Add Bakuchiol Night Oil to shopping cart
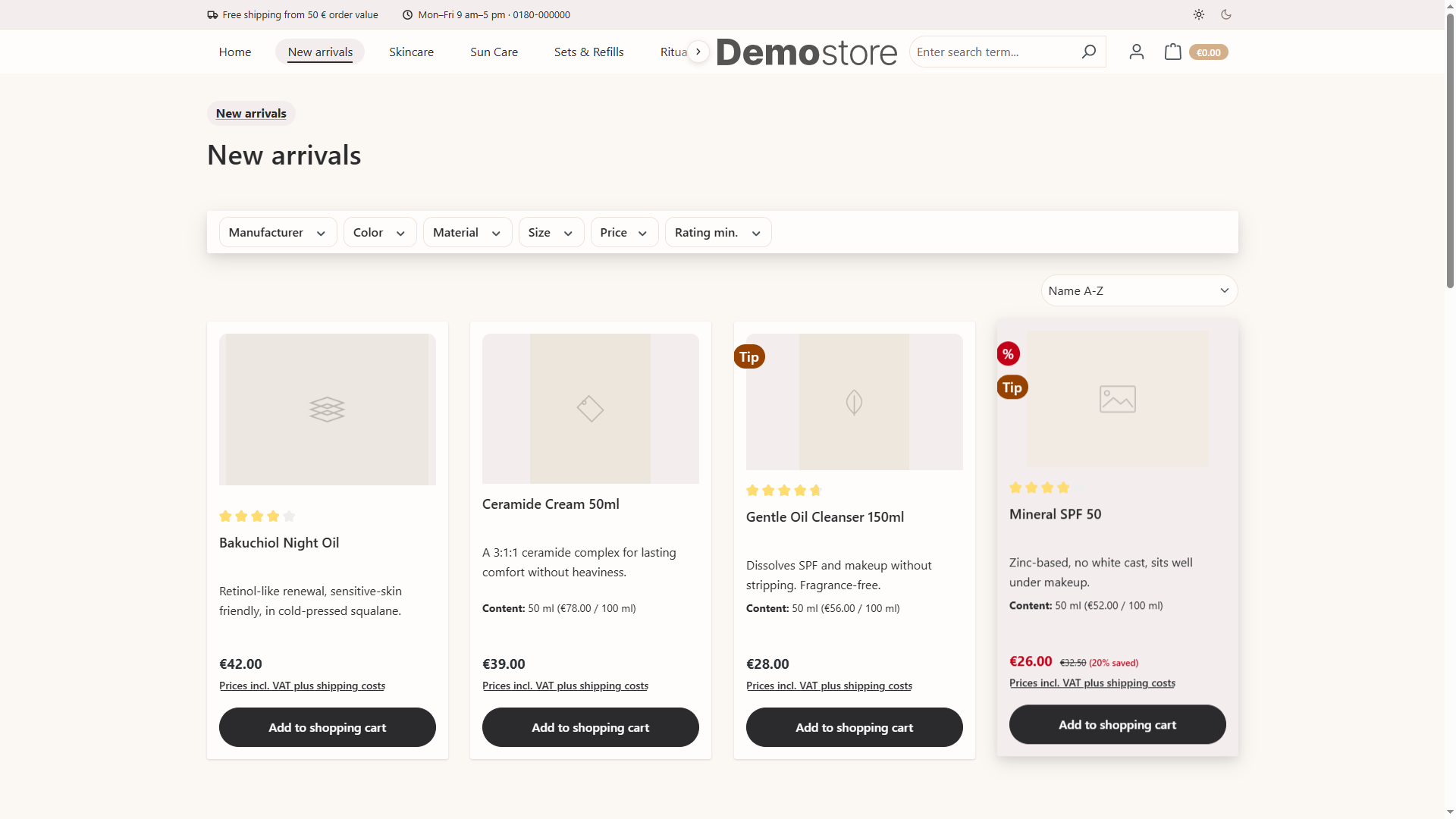The height and width of the screenshot is (819, 1456). pos(328,727)
